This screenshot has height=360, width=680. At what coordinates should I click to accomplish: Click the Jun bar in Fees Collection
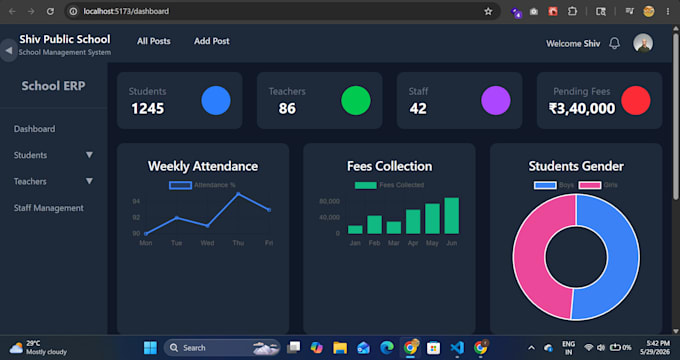point(451,216)
